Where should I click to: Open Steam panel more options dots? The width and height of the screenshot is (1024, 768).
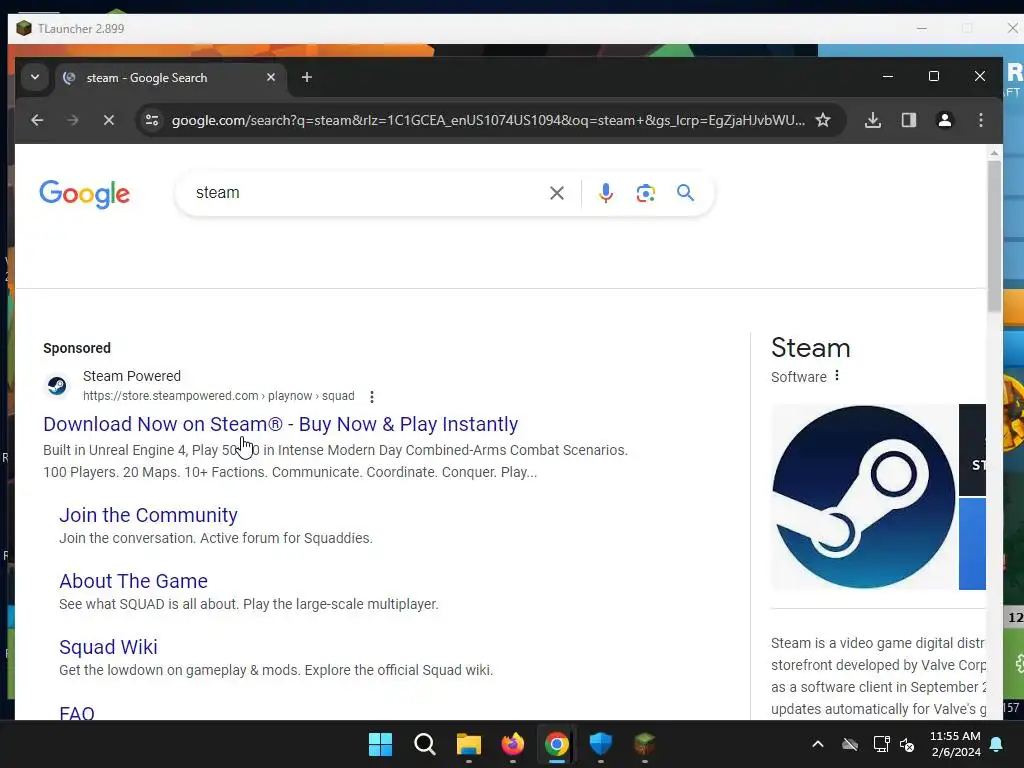(837, 376)
